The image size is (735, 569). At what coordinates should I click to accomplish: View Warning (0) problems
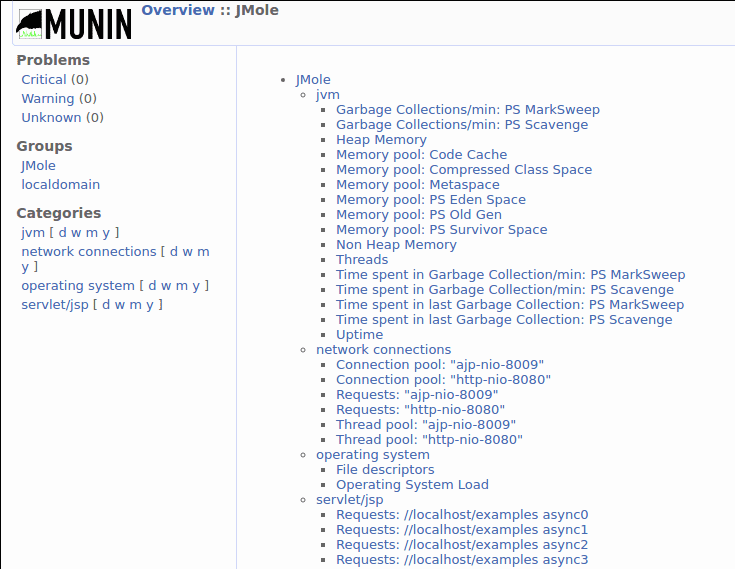(x=59, y=99)
